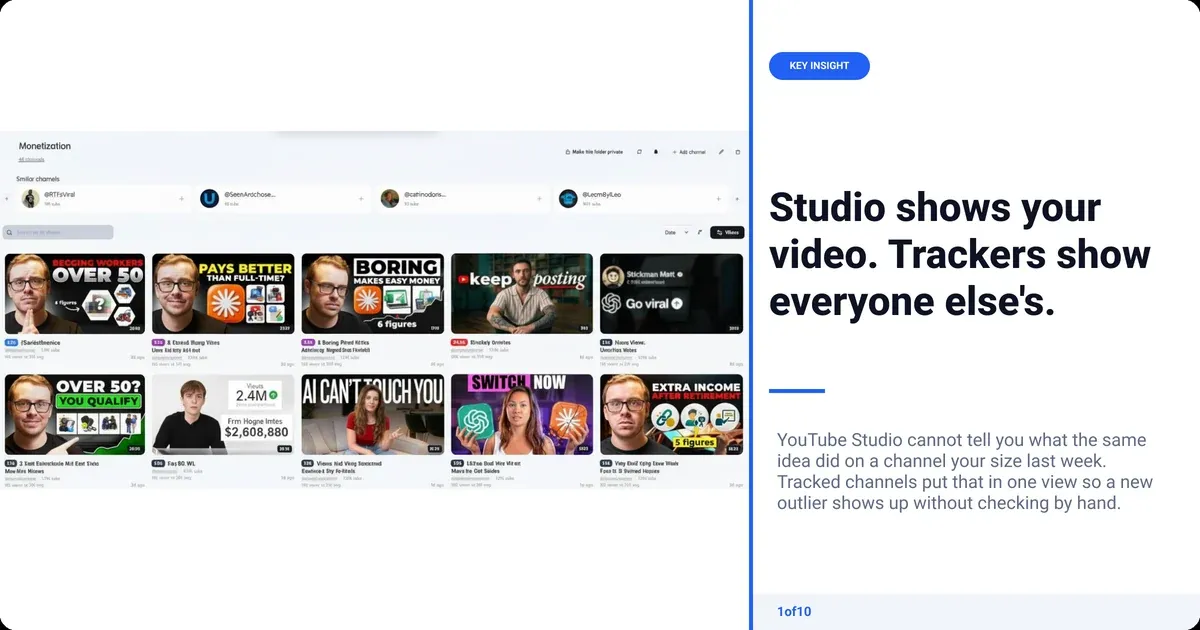Viewport: 1200px width, 630px height.
Task: Open the channels count link under Monetization
Action: point(30,159)
